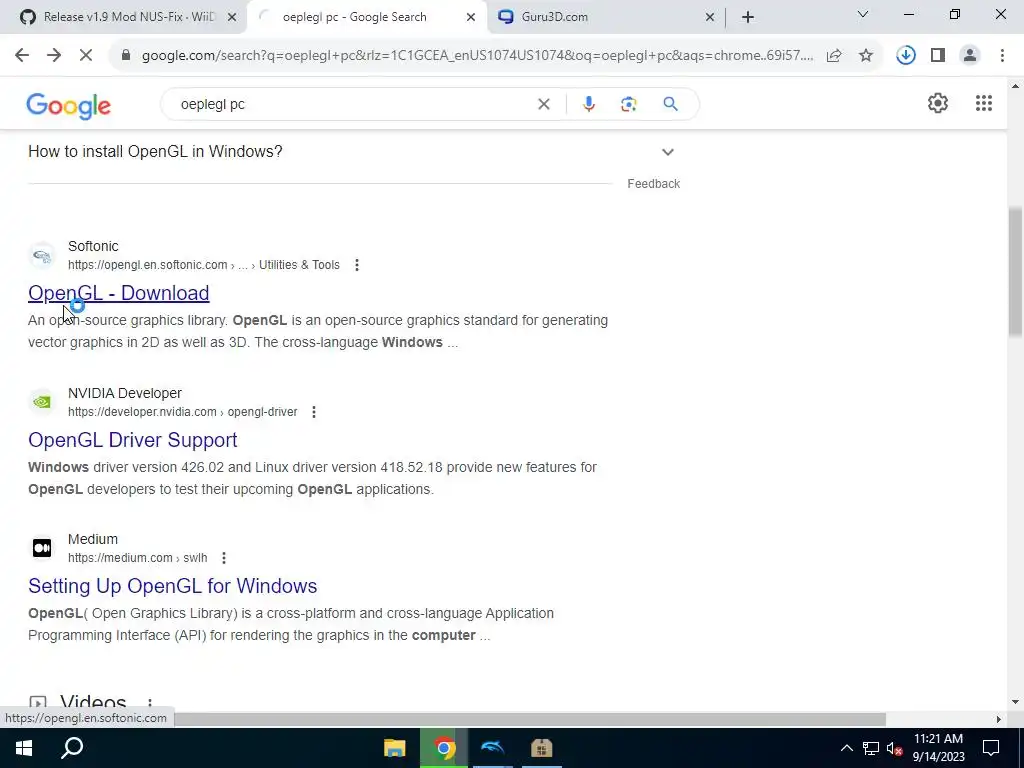Open more options for Medium result
The width and height of the screenshot is (1024, 768).
223,558
